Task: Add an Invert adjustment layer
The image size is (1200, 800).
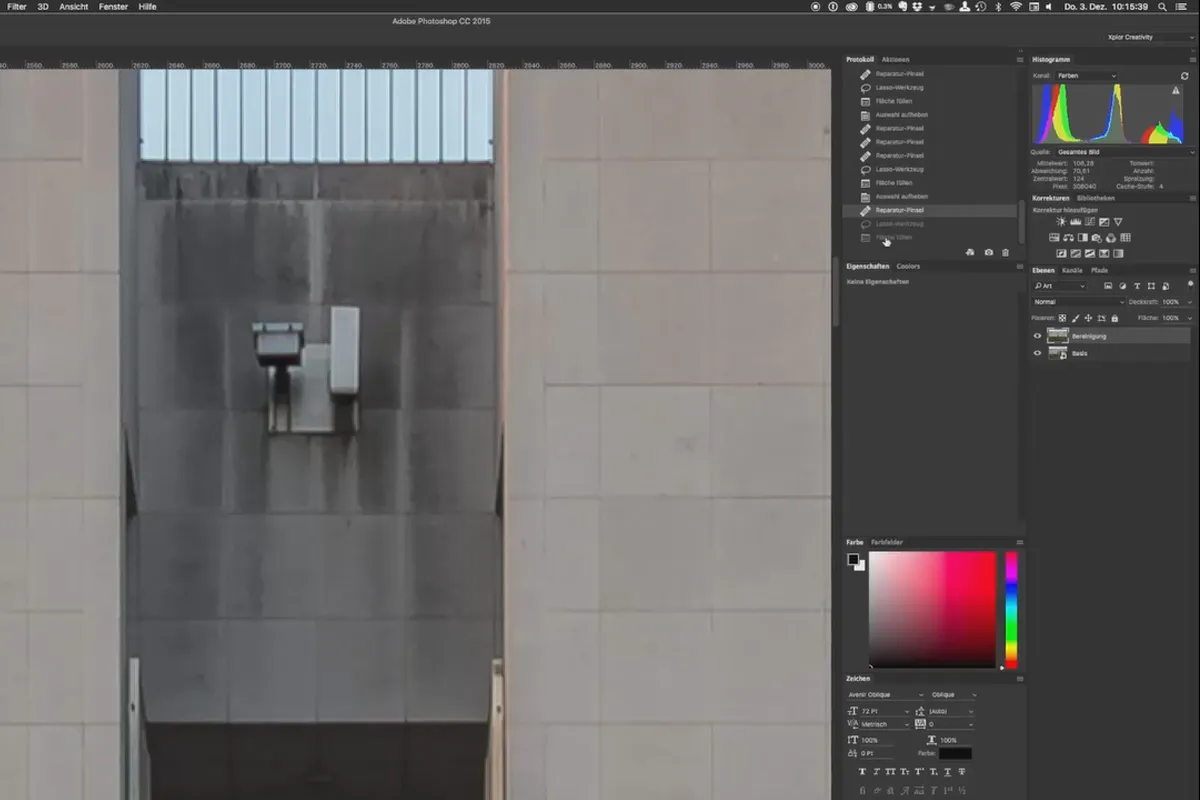Action: tap(1061, 254)
